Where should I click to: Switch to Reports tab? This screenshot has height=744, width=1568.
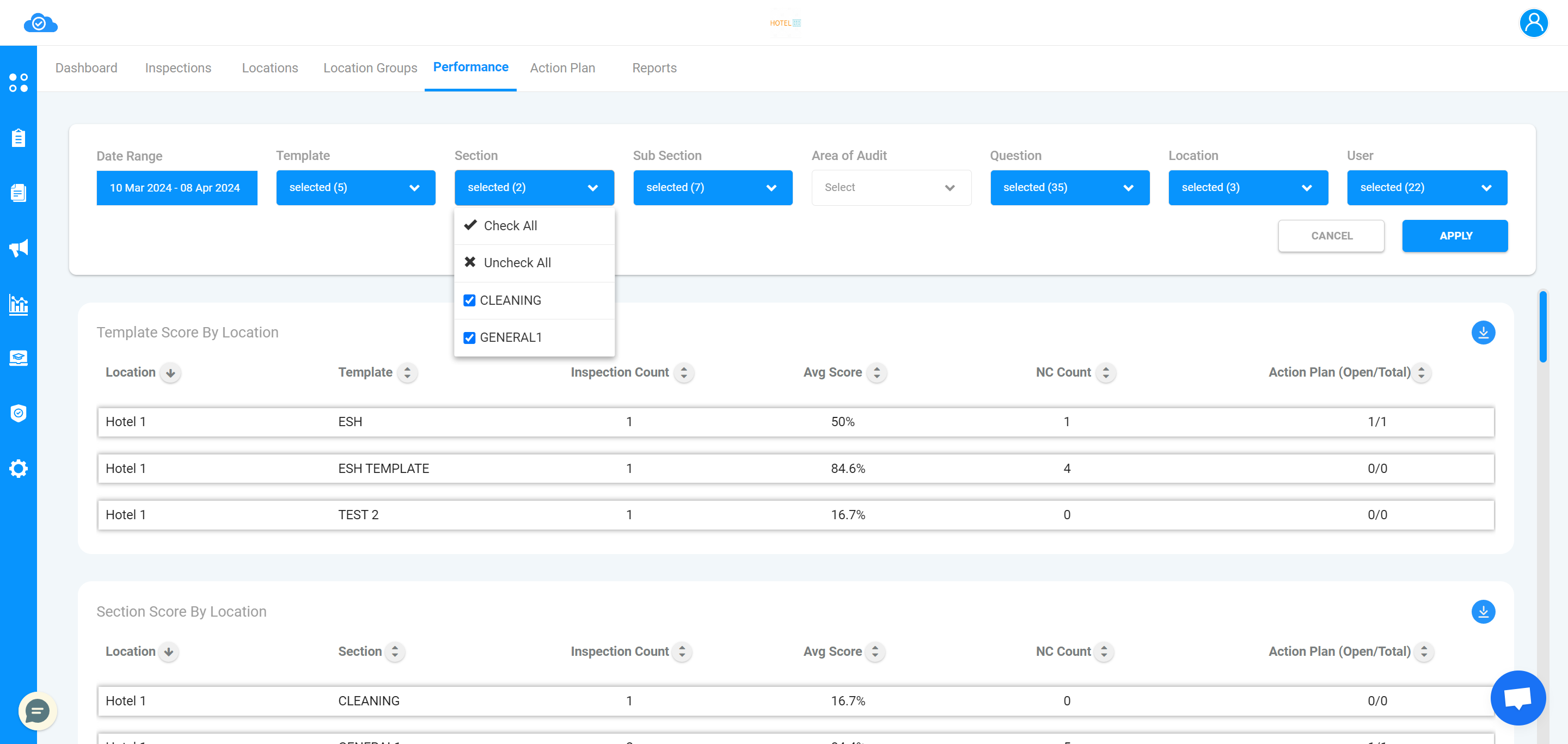[x=654, y=68]
